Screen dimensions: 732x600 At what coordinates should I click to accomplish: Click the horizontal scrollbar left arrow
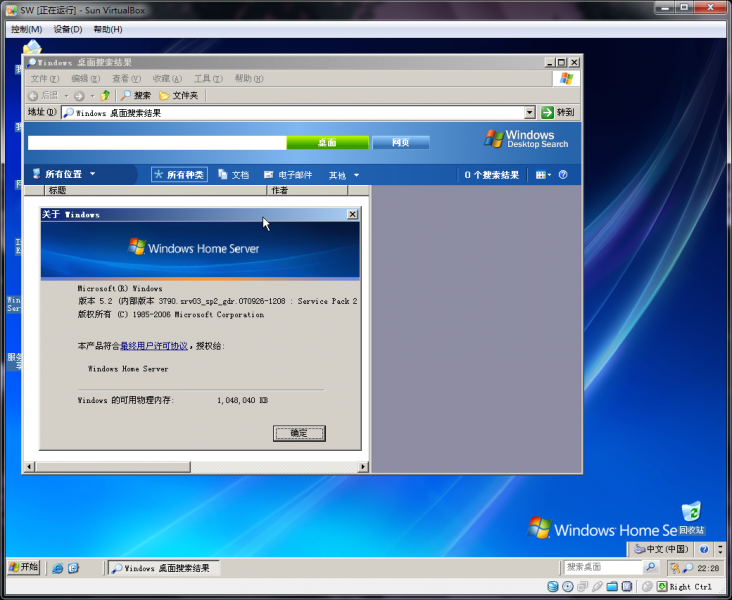tap(30, 466)
